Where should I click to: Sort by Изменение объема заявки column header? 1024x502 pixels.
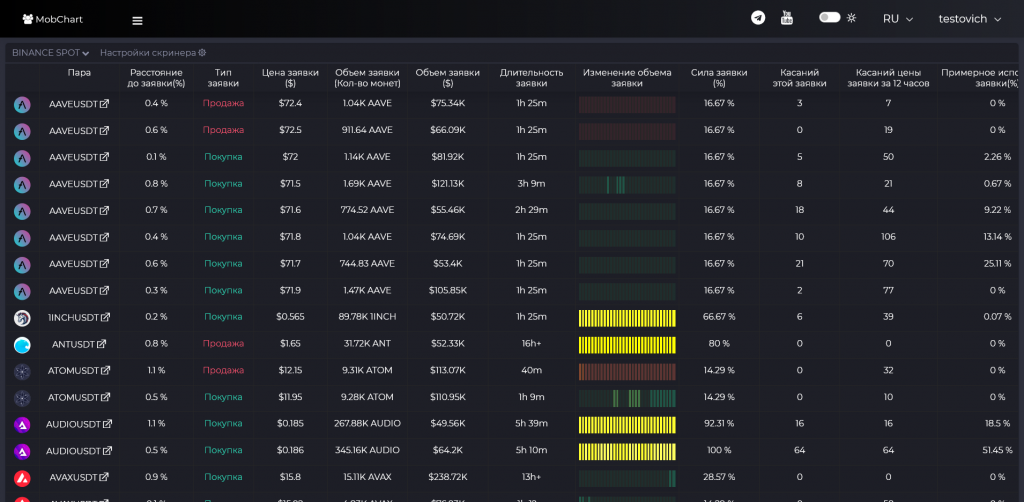(x=627, y=78)
